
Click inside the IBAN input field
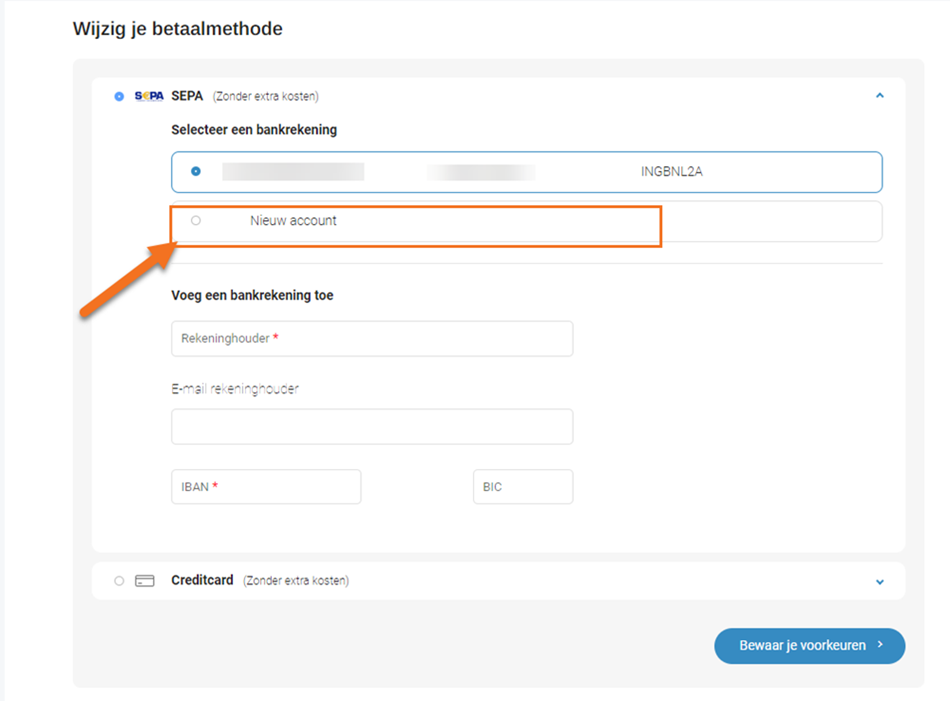click(266, 486)
